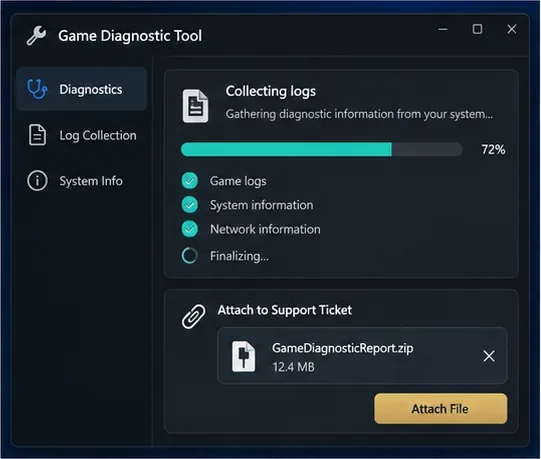The height and width of the screenshot is (459, 541).
Task: Click the Attach File button
Action: [x=441, y=409]
